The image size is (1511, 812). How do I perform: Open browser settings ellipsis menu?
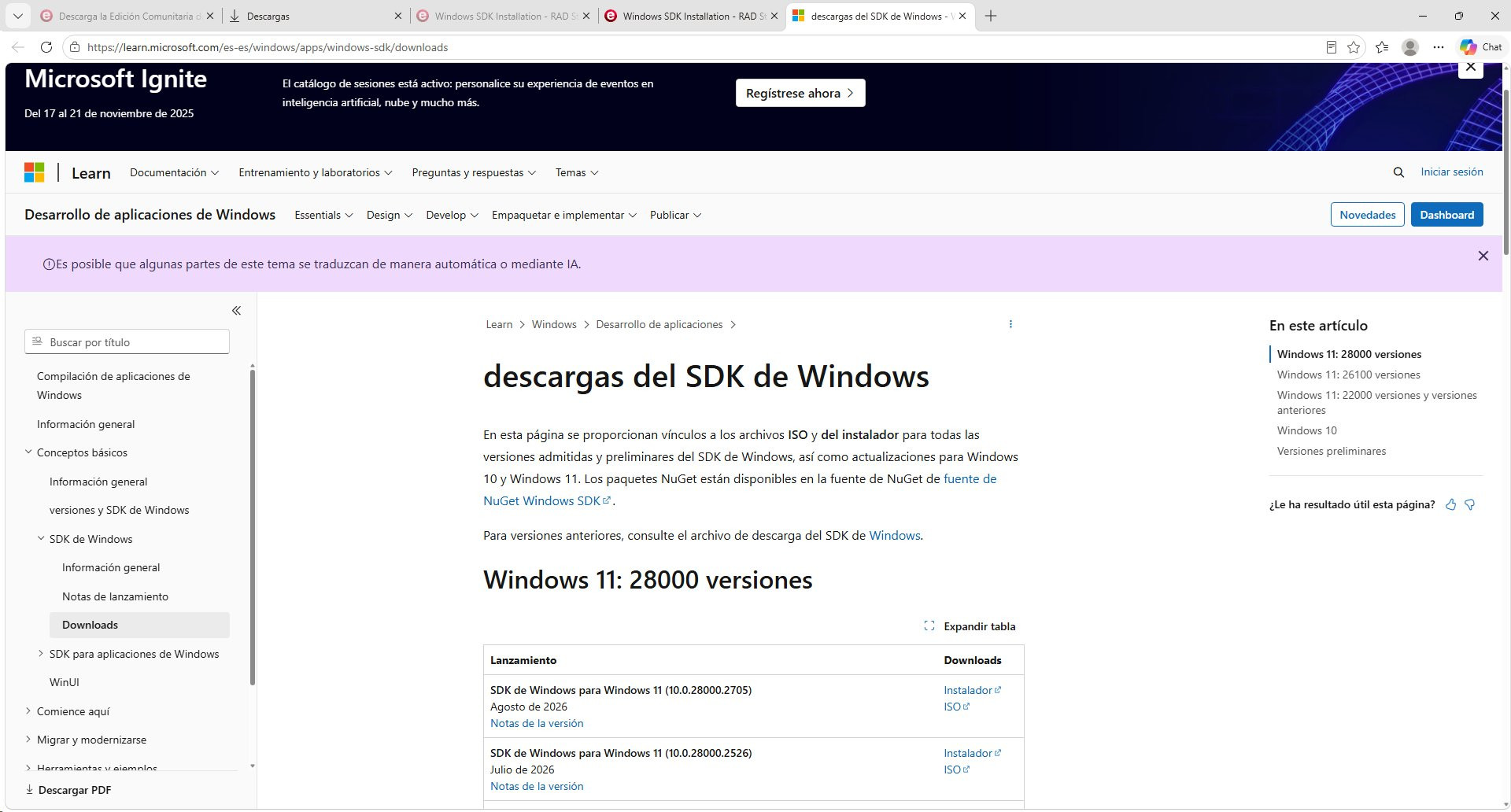click(x=1439, y=47)
